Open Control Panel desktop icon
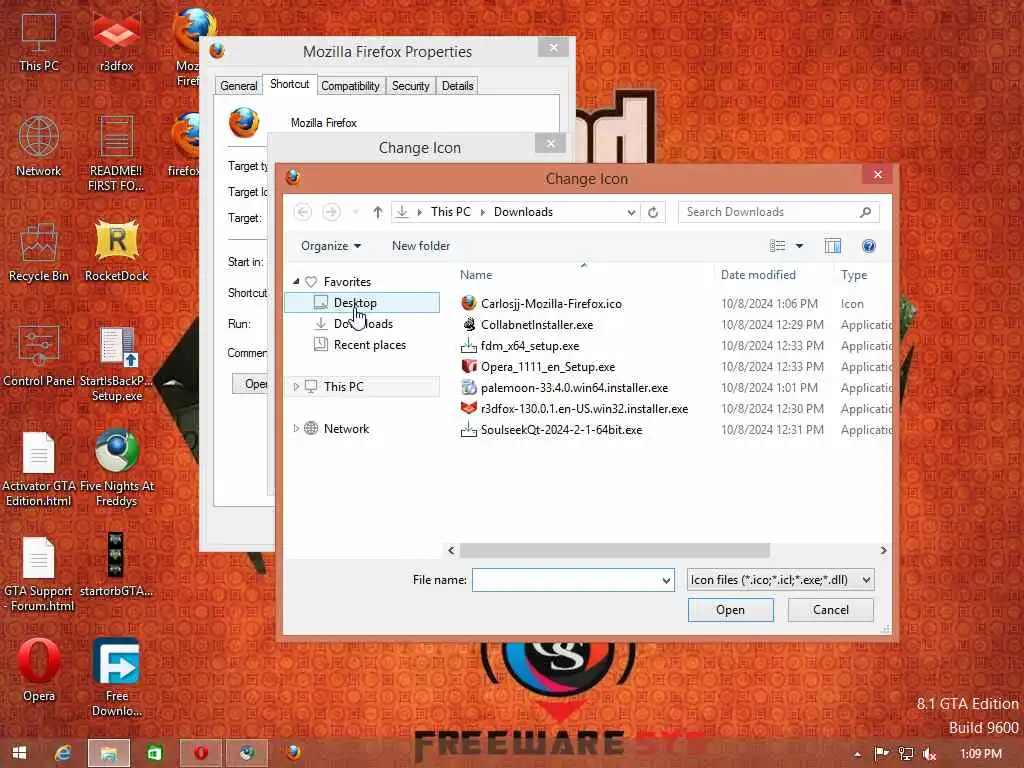The image size is (1024, 768). coord(39,357)
